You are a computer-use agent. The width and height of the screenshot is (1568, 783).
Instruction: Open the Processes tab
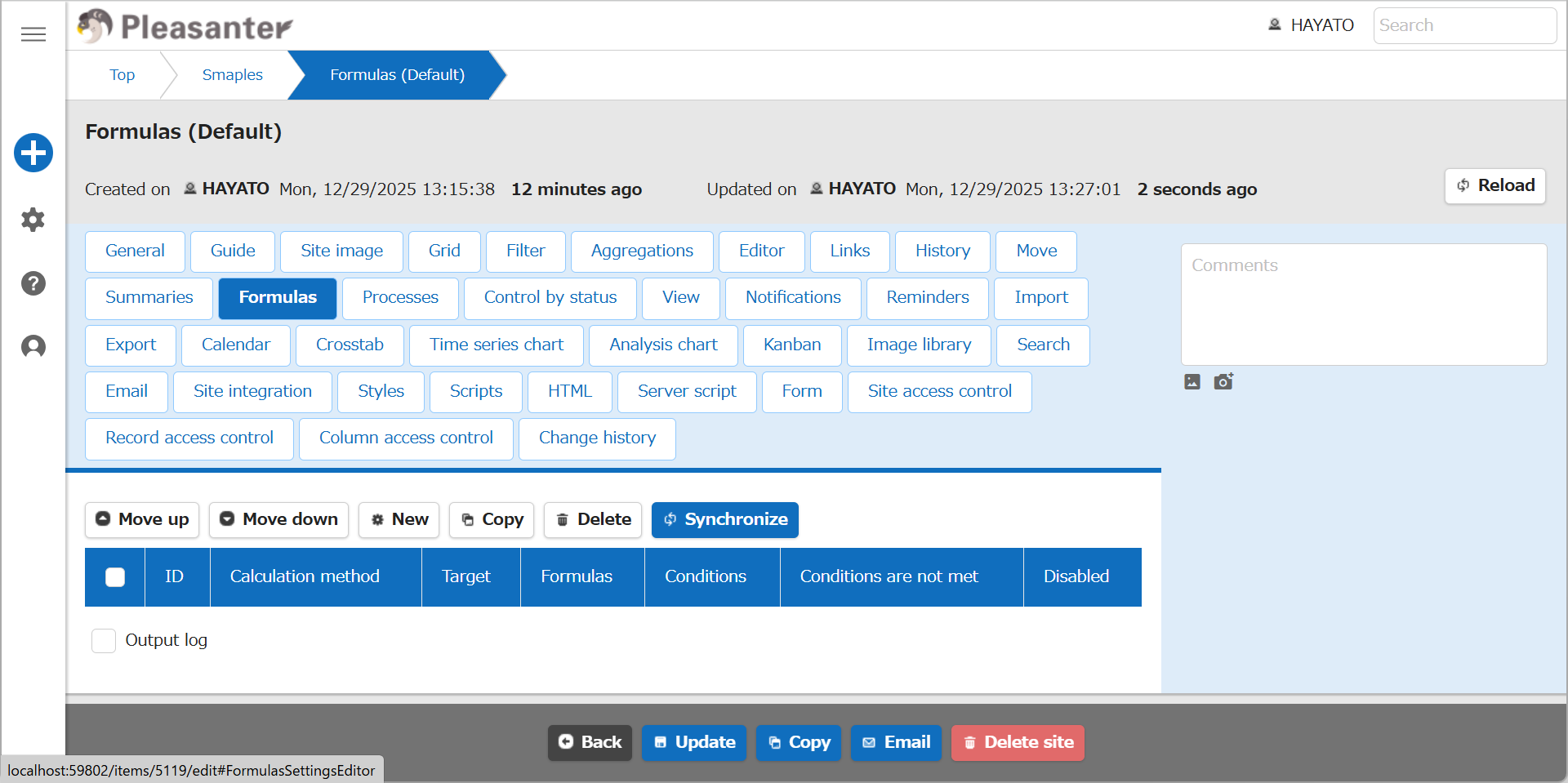pyautogui.click(x=400, y=298)
